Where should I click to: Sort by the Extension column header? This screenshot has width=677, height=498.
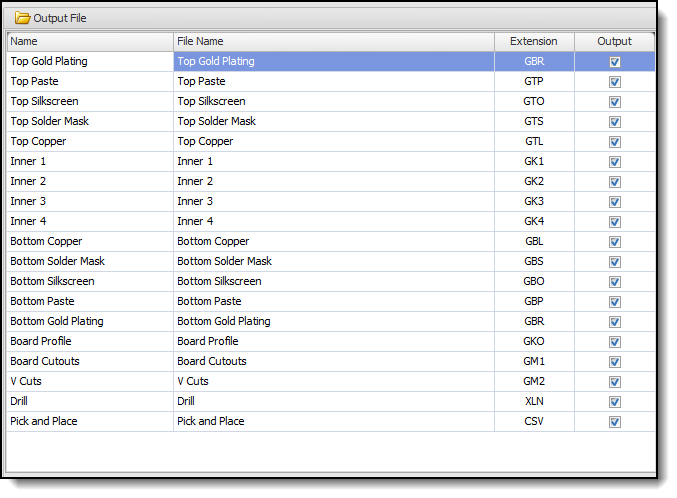(x=534, y=41)
